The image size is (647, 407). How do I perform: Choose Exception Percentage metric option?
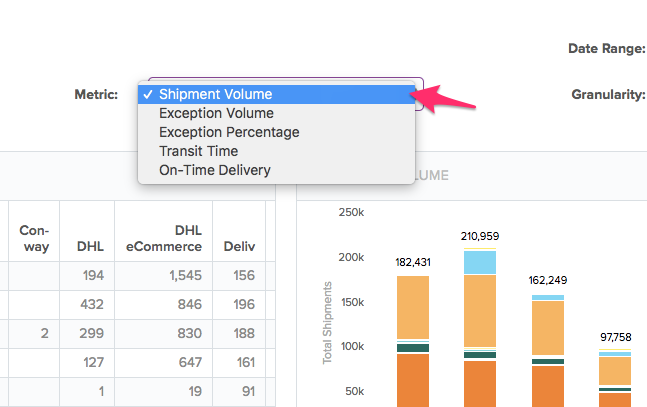(x=276, y=132)
